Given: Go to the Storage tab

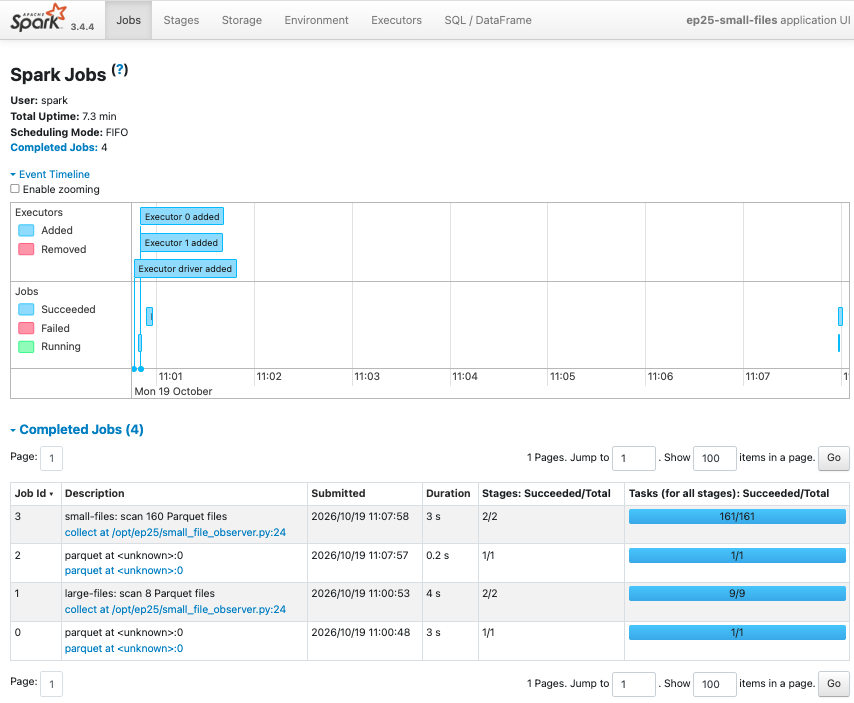Looking at the screenshot, I should (x=242, y=20).
